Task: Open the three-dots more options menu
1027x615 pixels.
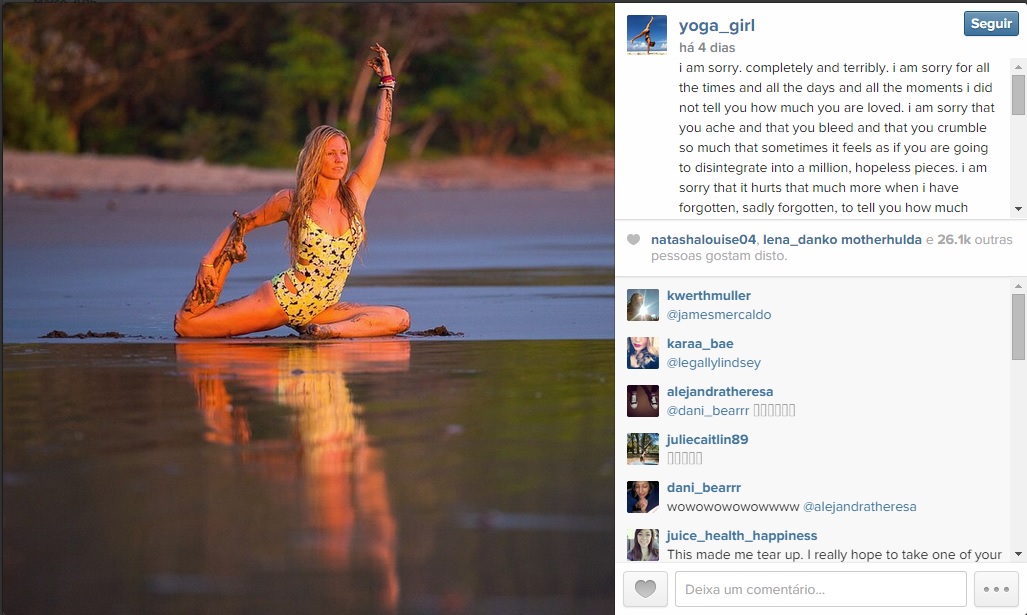Action: 996,589
